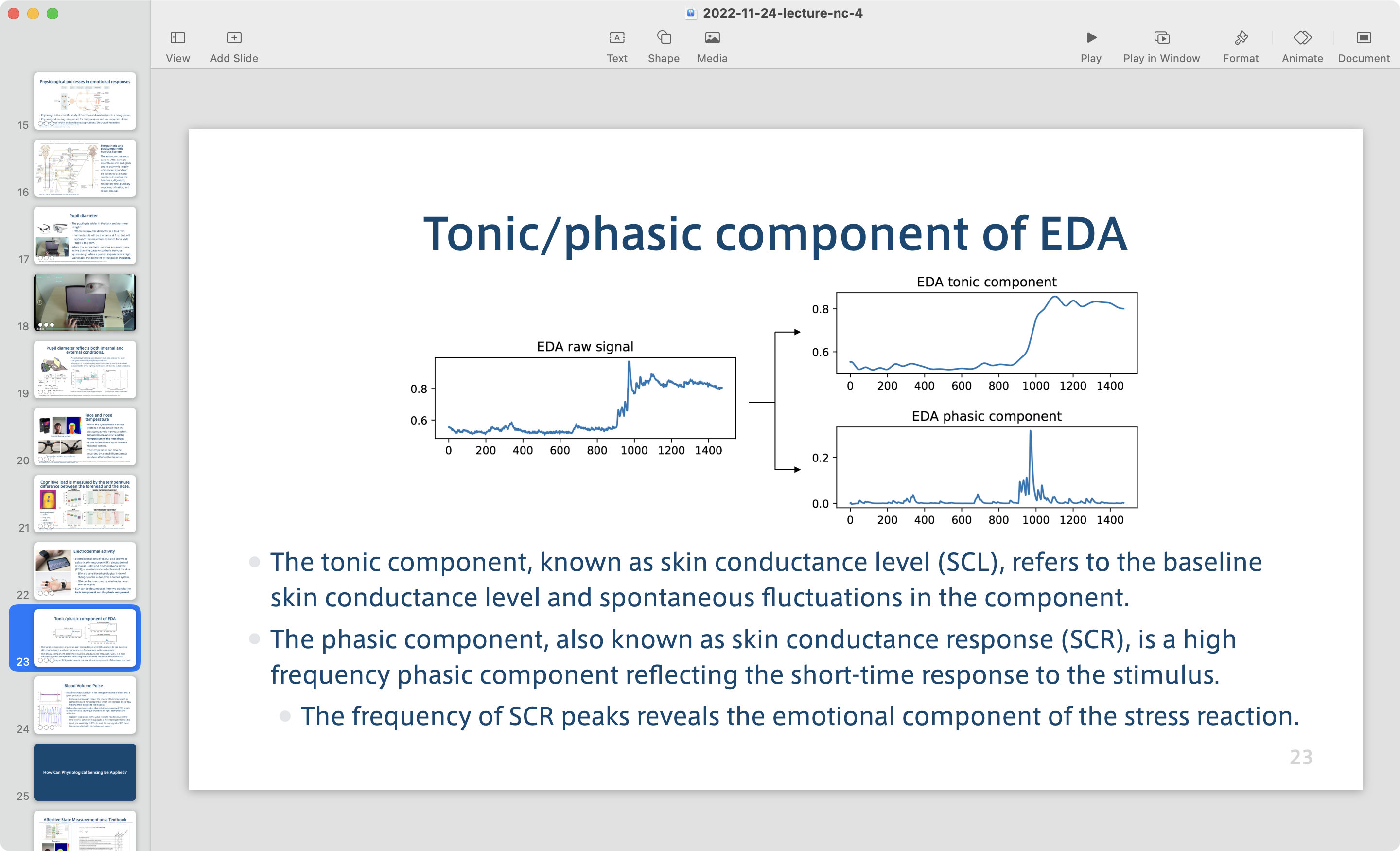Toggle the Animate inspector

pos(1302,38)
